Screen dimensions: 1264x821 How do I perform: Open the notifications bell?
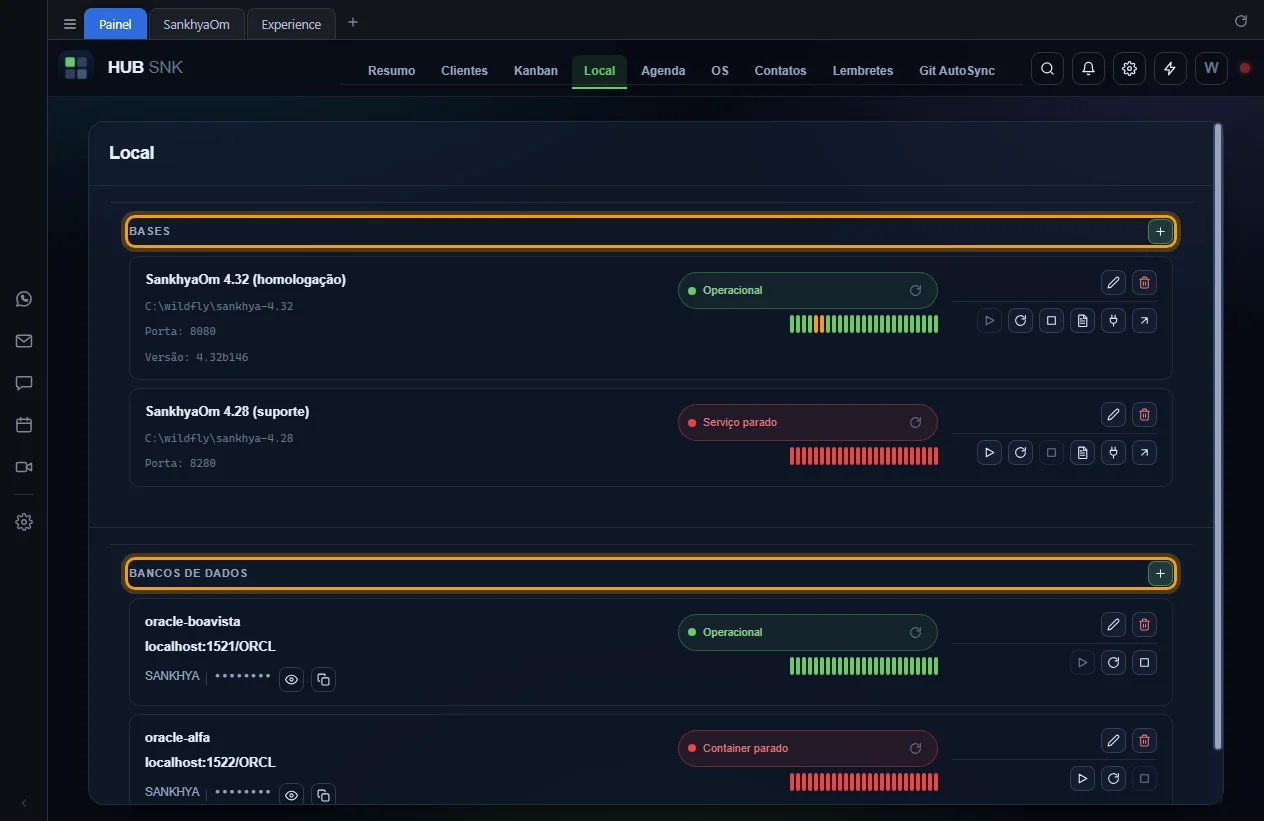tap(1088, 68)
